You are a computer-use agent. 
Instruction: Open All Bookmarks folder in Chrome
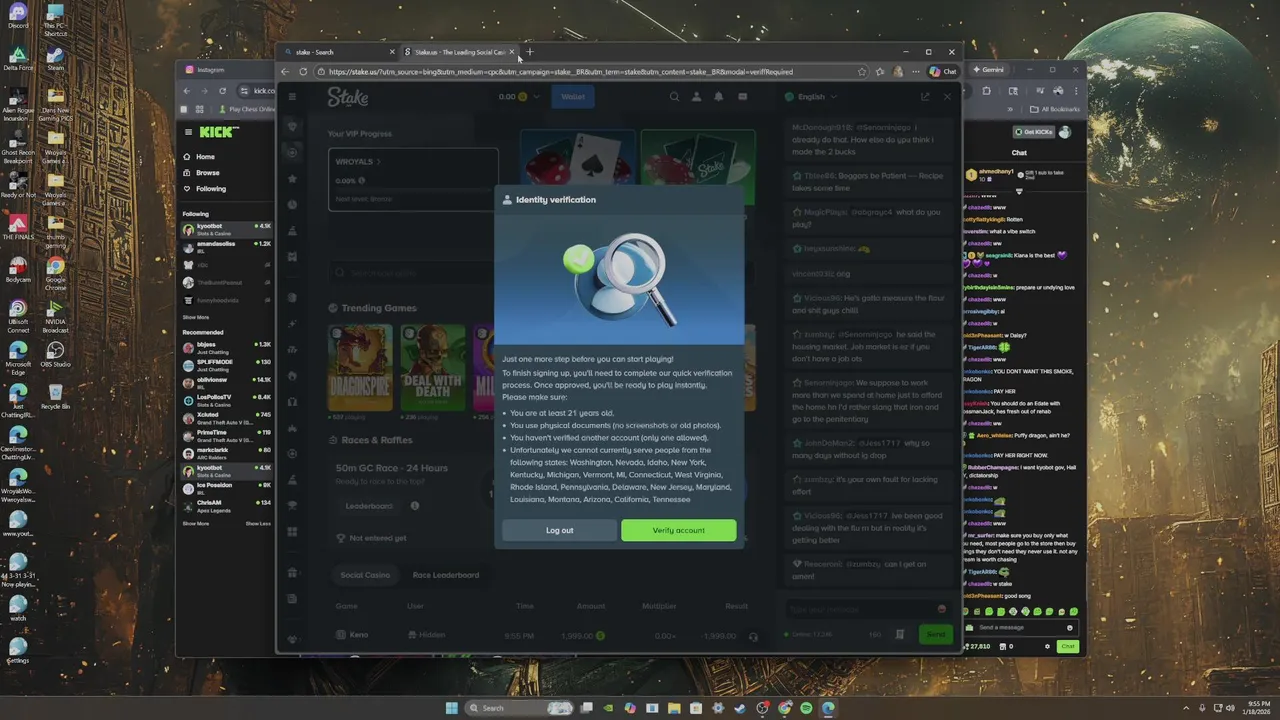(x=1056, y=109)
